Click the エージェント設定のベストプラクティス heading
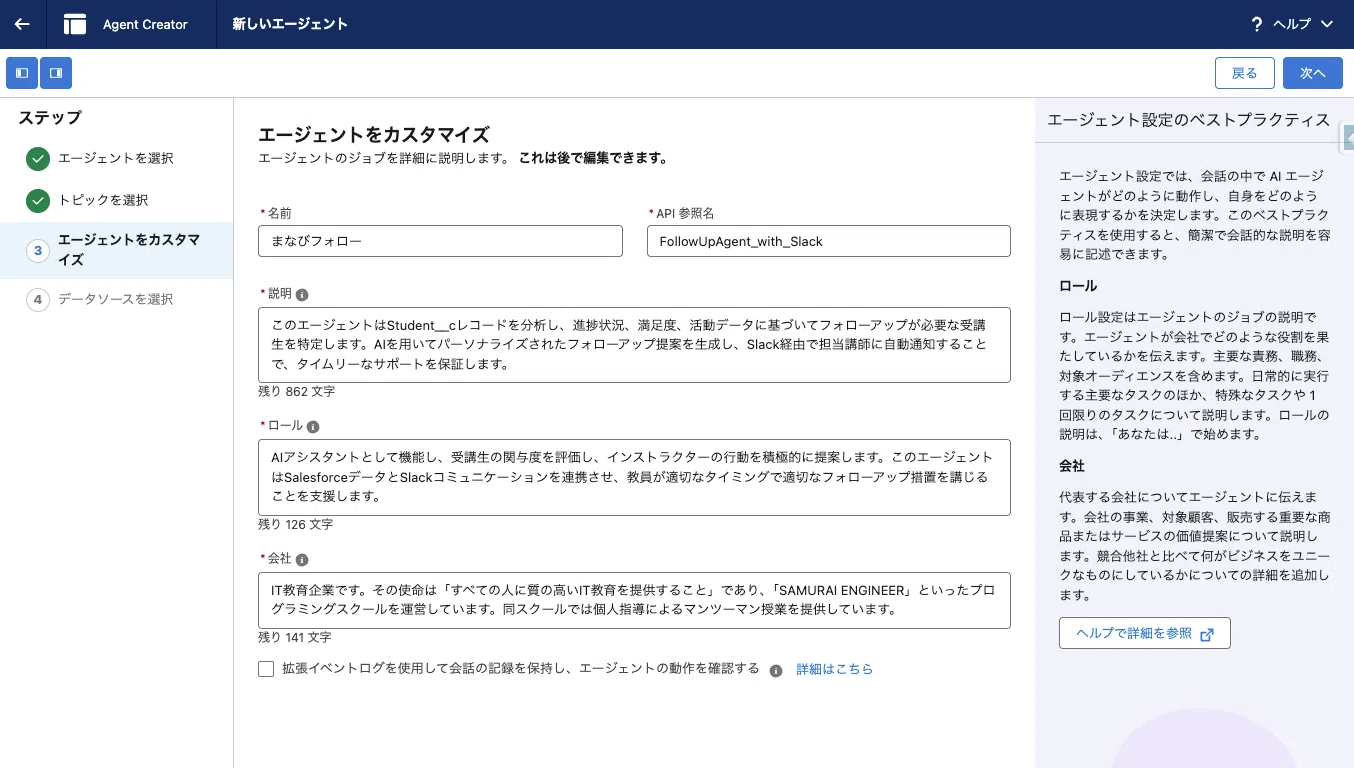Viewport: 1354px width, 768px height. [1188, 120]
